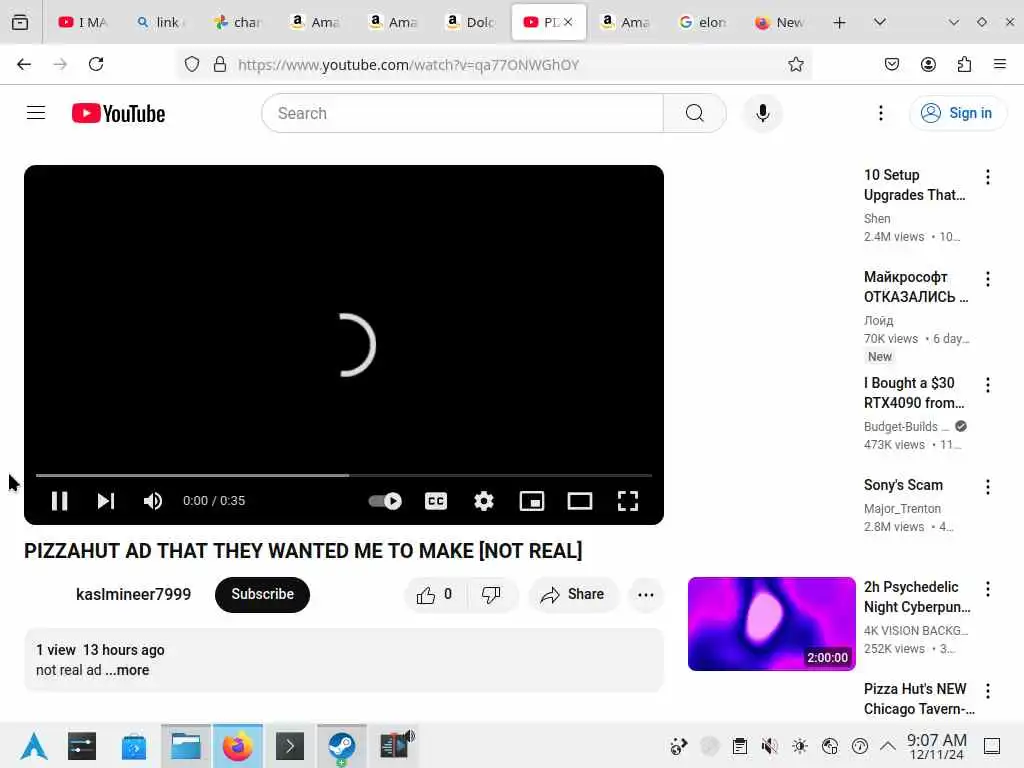Image resolution: width=1024 pixels, height=768 pixels.
Task: Enter fullscreen mode
Action: 628,501
